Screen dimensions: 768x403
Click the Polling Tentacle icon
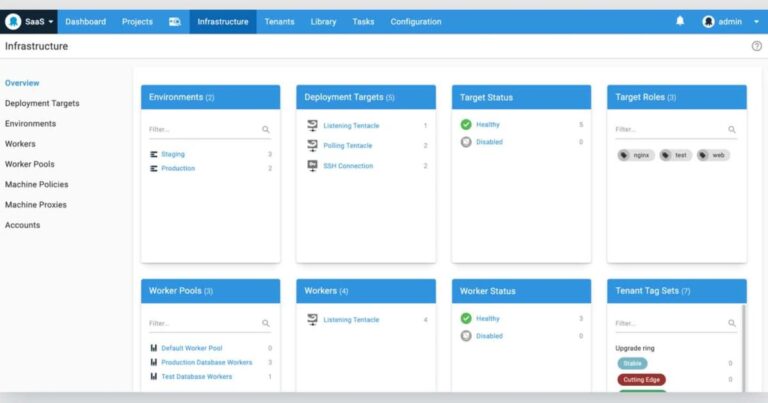(312, 145)
